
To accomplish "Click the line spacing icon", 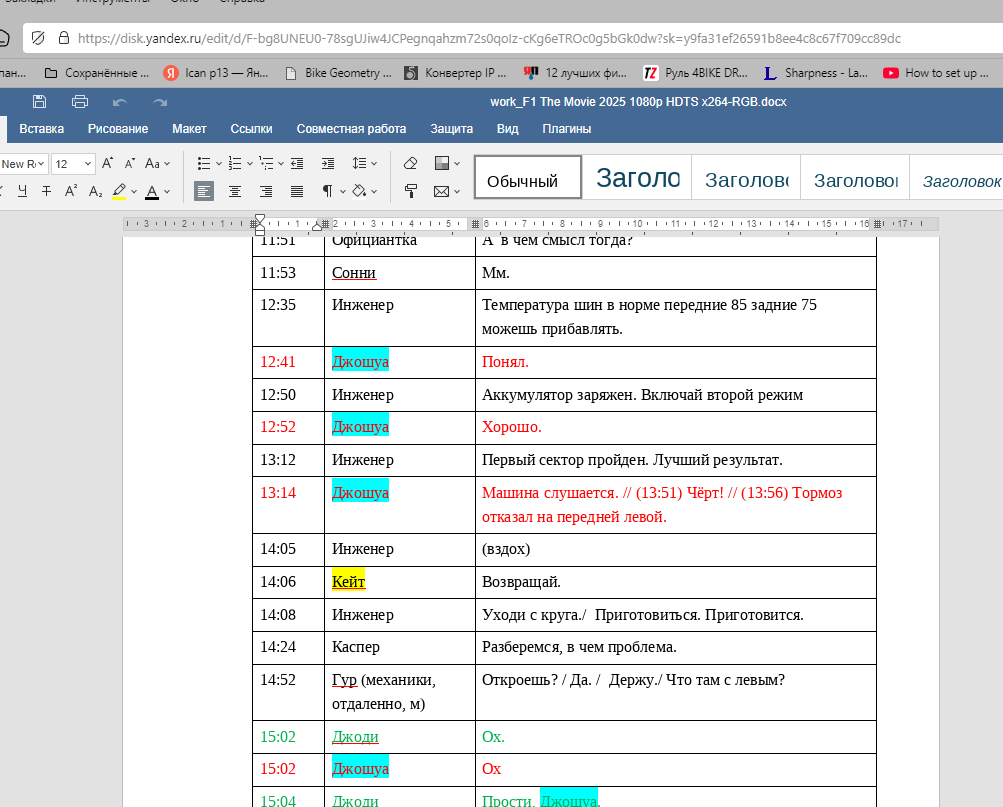I will [x=359, y=164].
